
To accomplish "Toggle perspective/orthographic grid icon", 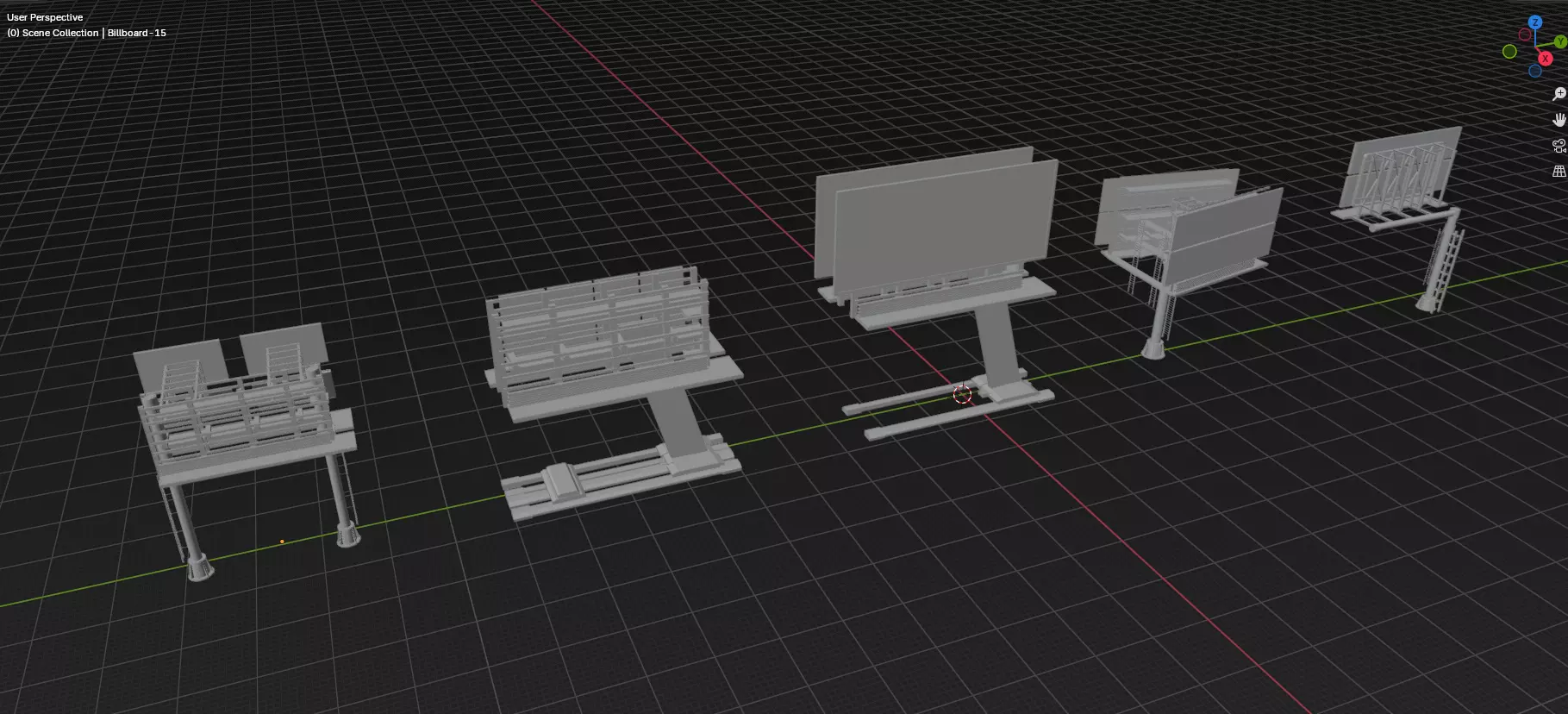I will [x=1559, y=172].
